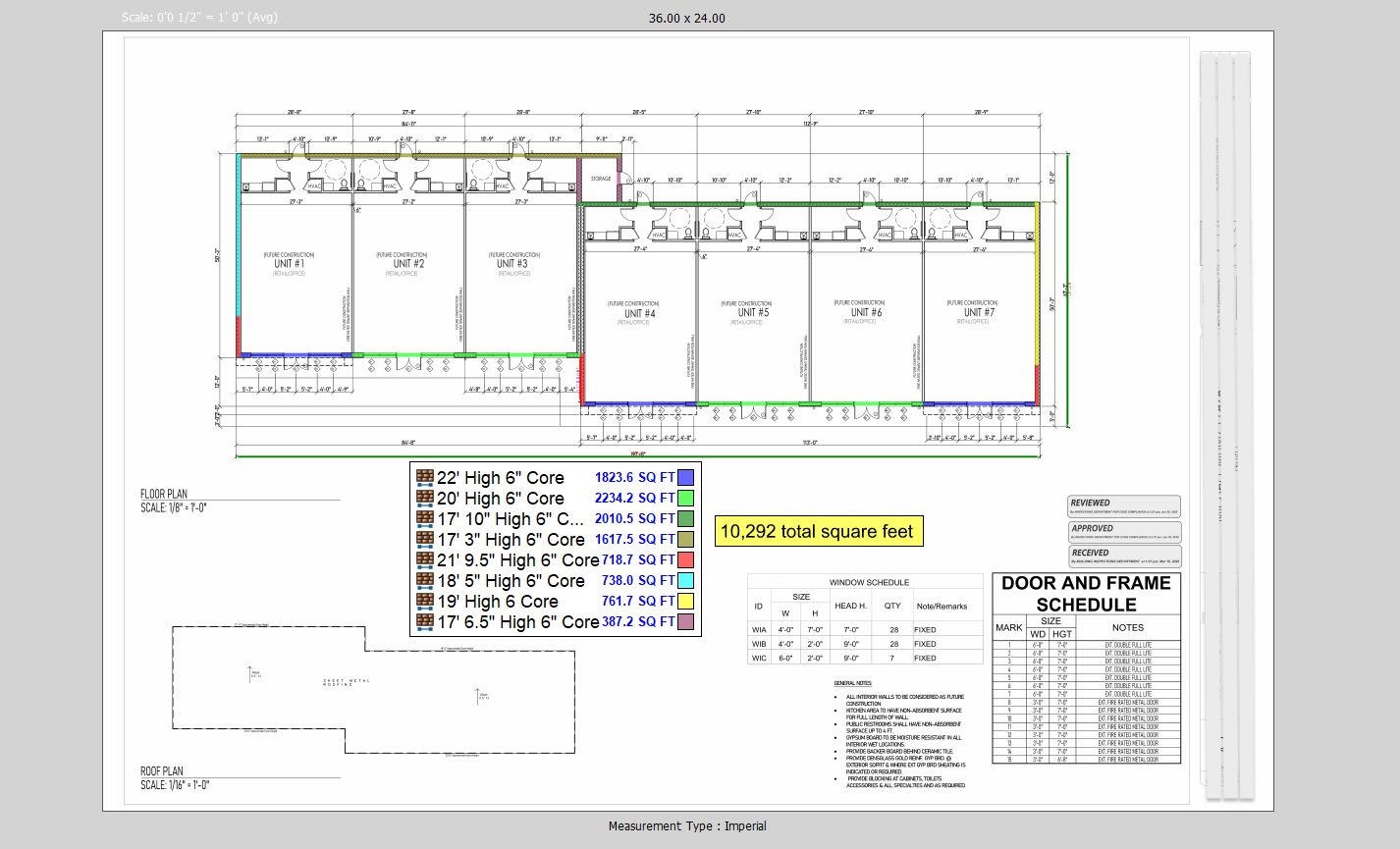Choose the cyan swatch beside 738.0 SQ FT
The image size is (1400, 849).
[686, 580]
